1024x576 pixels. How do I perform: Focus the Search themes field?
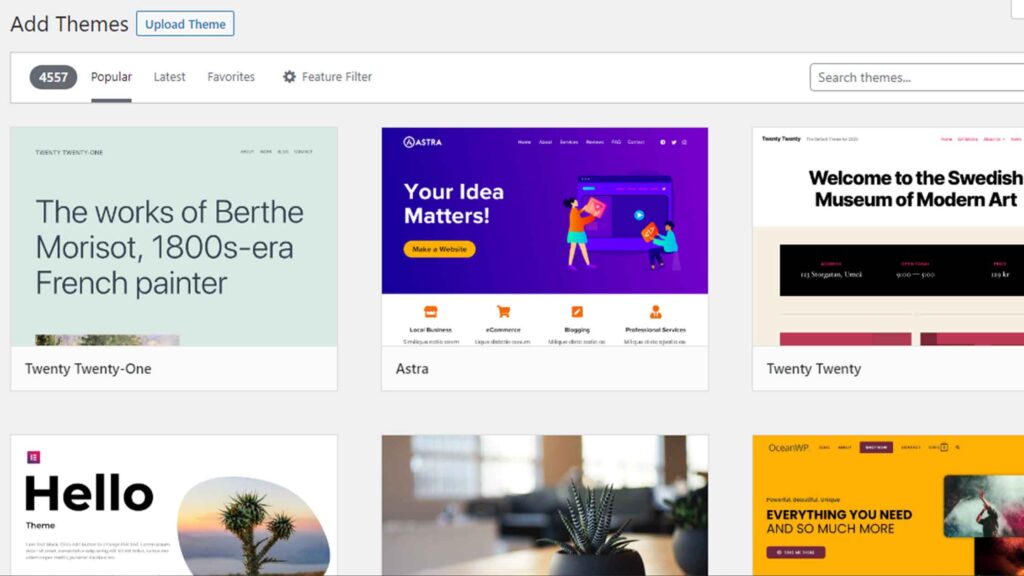click(x=917, y=77)
